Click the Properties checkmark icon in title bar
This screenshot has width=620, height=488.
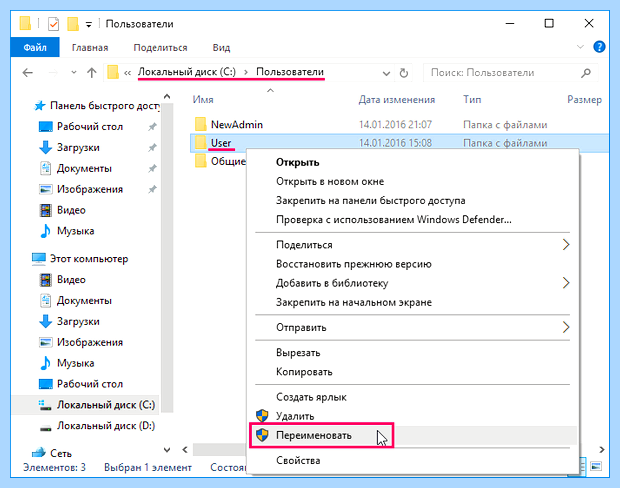[x=53, y=24]
